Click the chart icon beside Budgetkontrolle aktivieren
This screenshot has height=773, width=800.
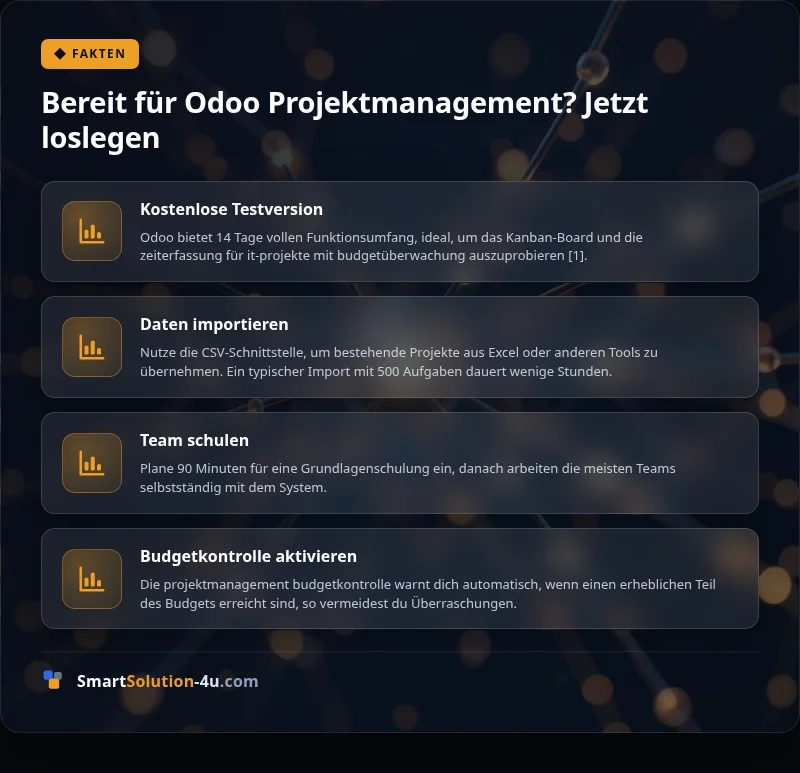(x=92, y=579)
